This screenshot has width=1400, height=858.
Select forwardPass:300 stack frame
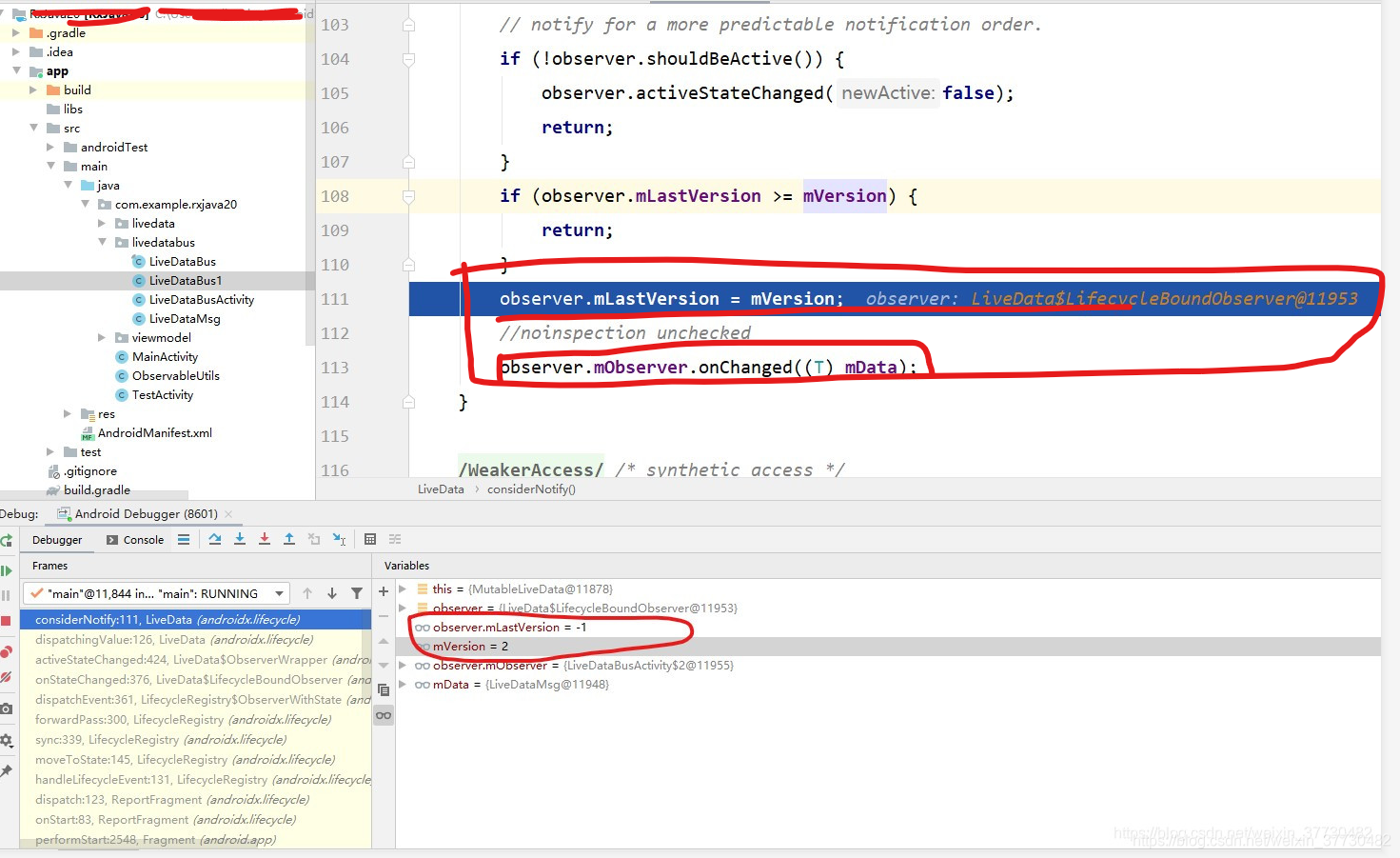point(195,719)
